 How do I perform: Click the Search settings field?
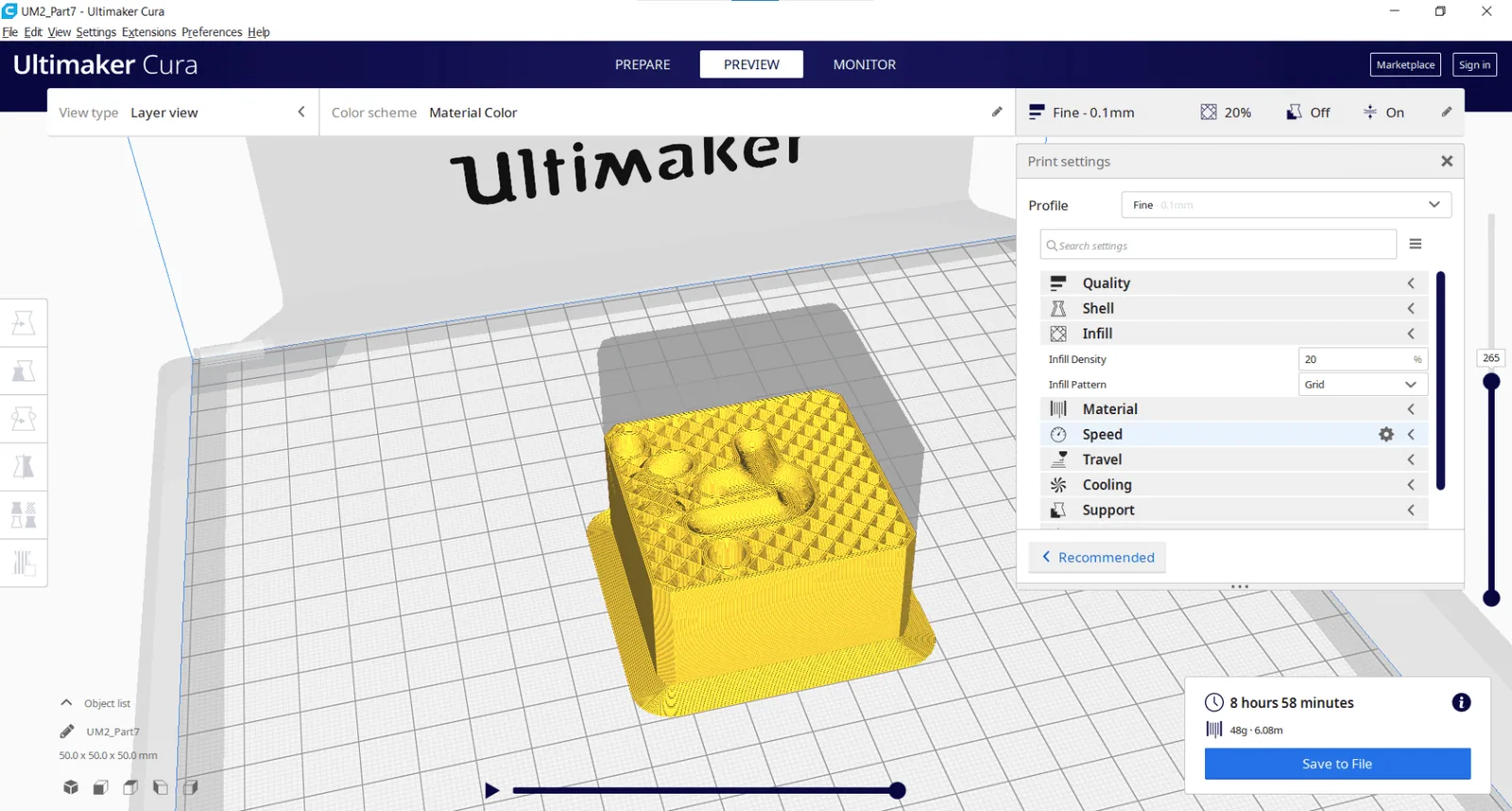click(1218, 245)
